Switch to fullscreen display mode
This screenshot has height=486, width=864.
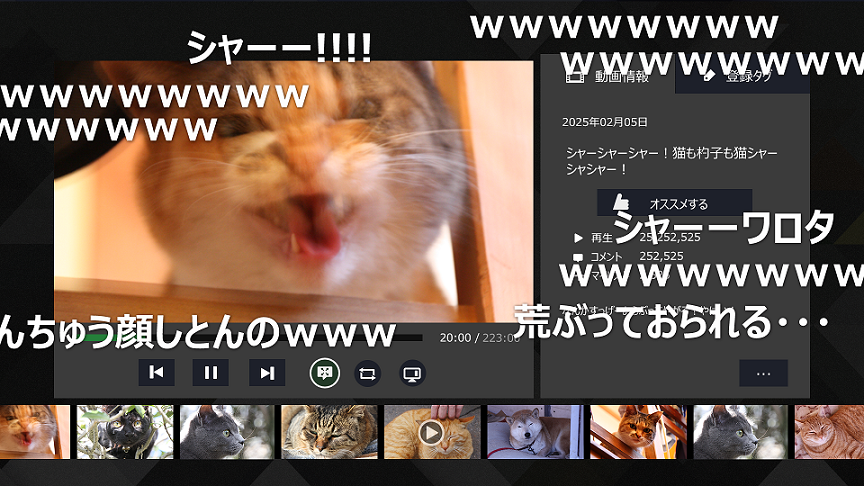click(412, 374)
